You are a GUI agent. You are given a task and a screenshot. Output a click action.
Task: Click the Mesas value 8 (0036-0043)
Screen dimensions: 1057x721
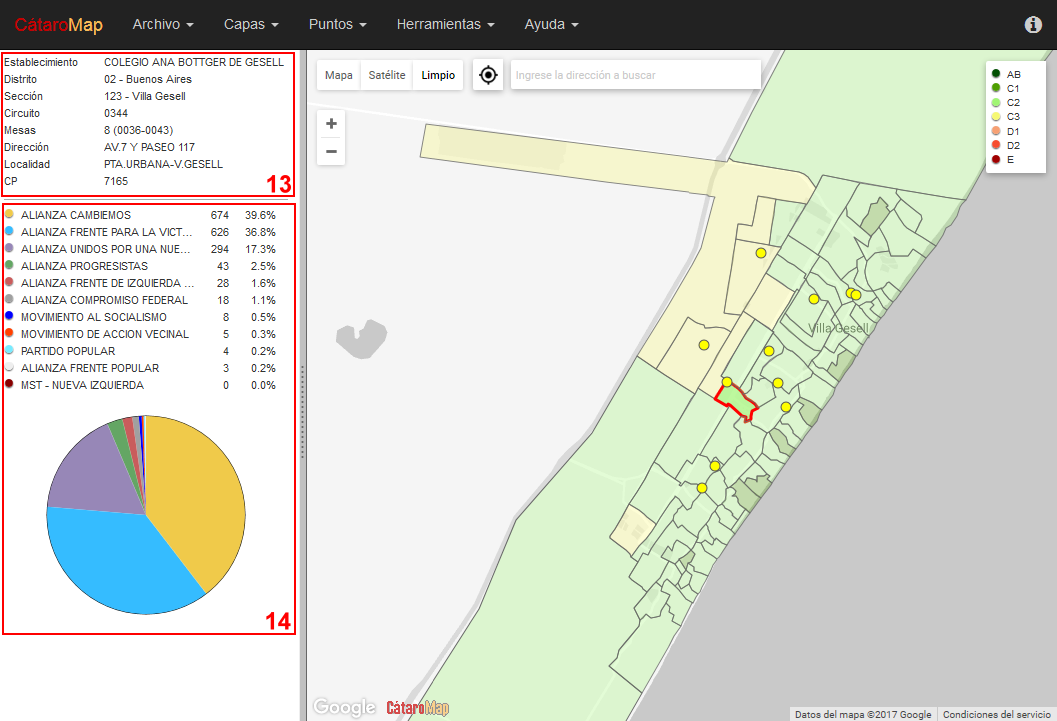[x=138, y=130]
